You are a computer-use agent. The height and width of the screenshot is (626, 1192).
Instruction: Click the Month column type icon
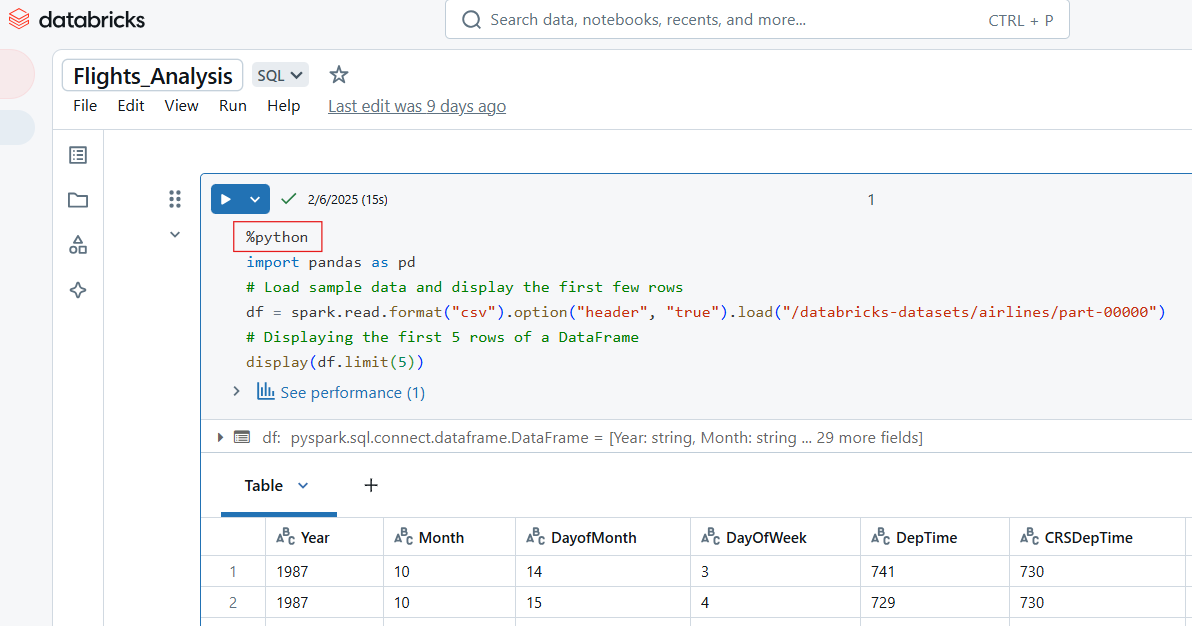click(404, 537)
